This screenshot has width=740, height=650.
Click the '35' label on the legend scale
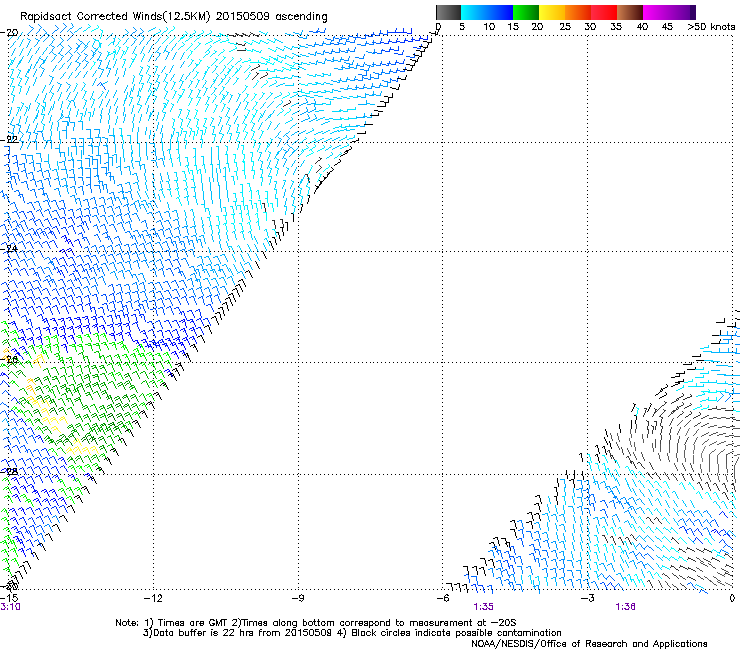[x=616, y=27]
